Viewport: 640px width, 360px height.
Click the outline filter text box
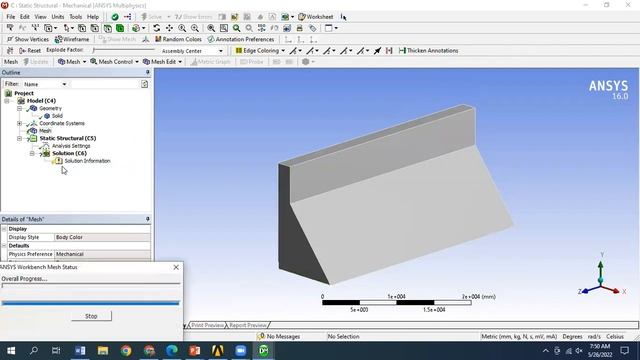point(104,84)
